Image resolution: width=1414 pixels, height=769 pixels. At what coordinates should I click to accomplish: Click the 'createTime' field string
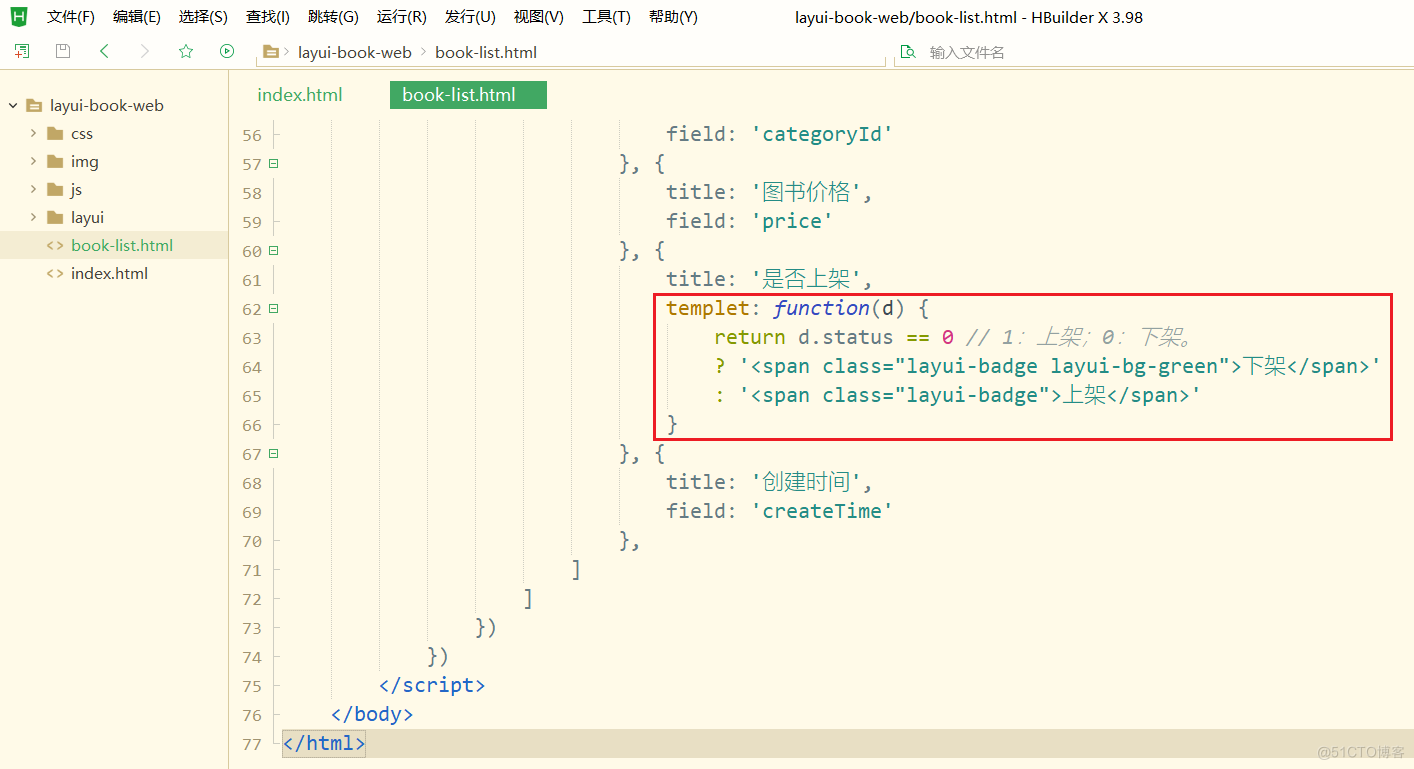point(822,511)
